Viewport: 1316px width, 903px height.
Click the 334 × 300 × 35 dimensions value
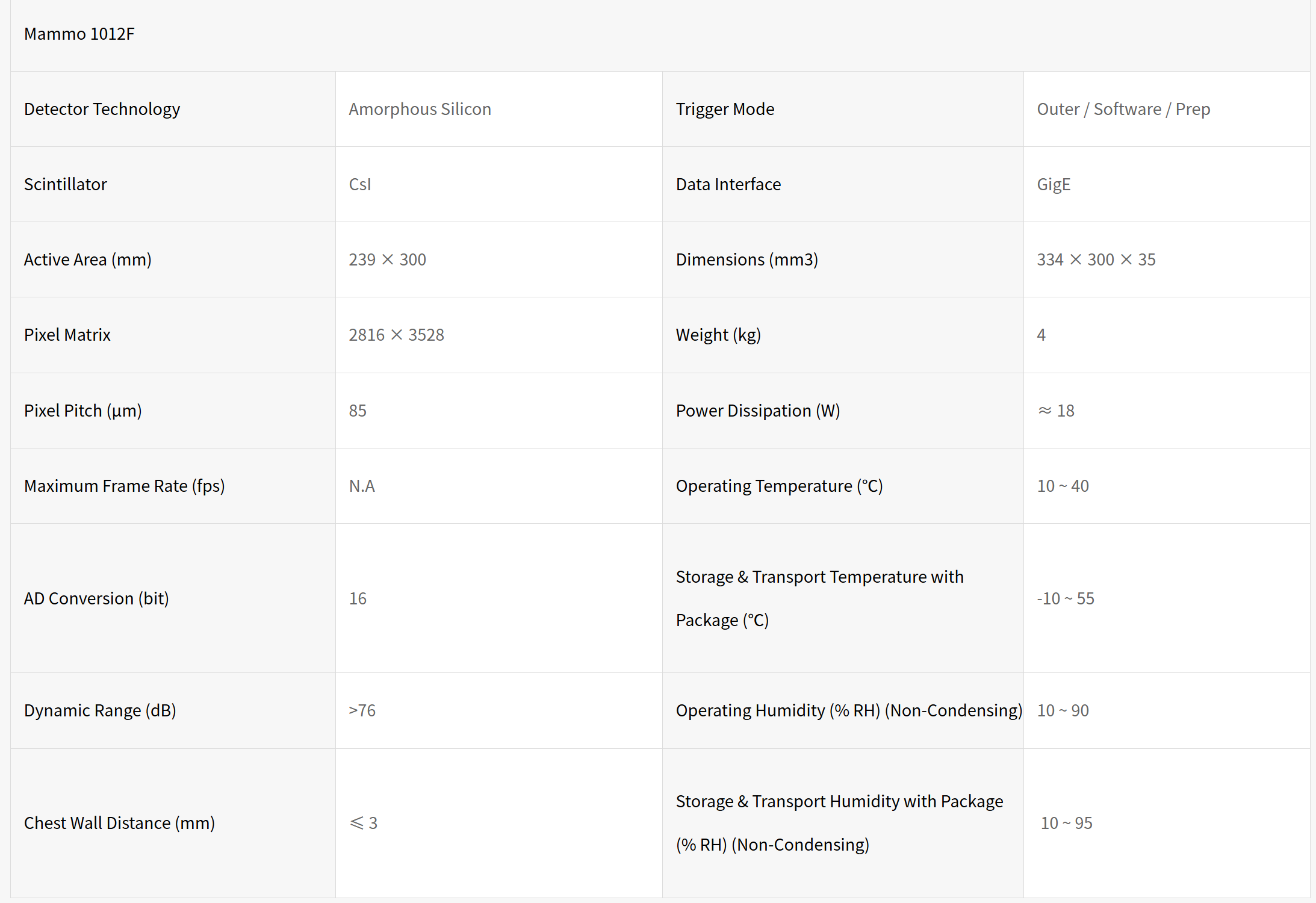point(1096,259)
